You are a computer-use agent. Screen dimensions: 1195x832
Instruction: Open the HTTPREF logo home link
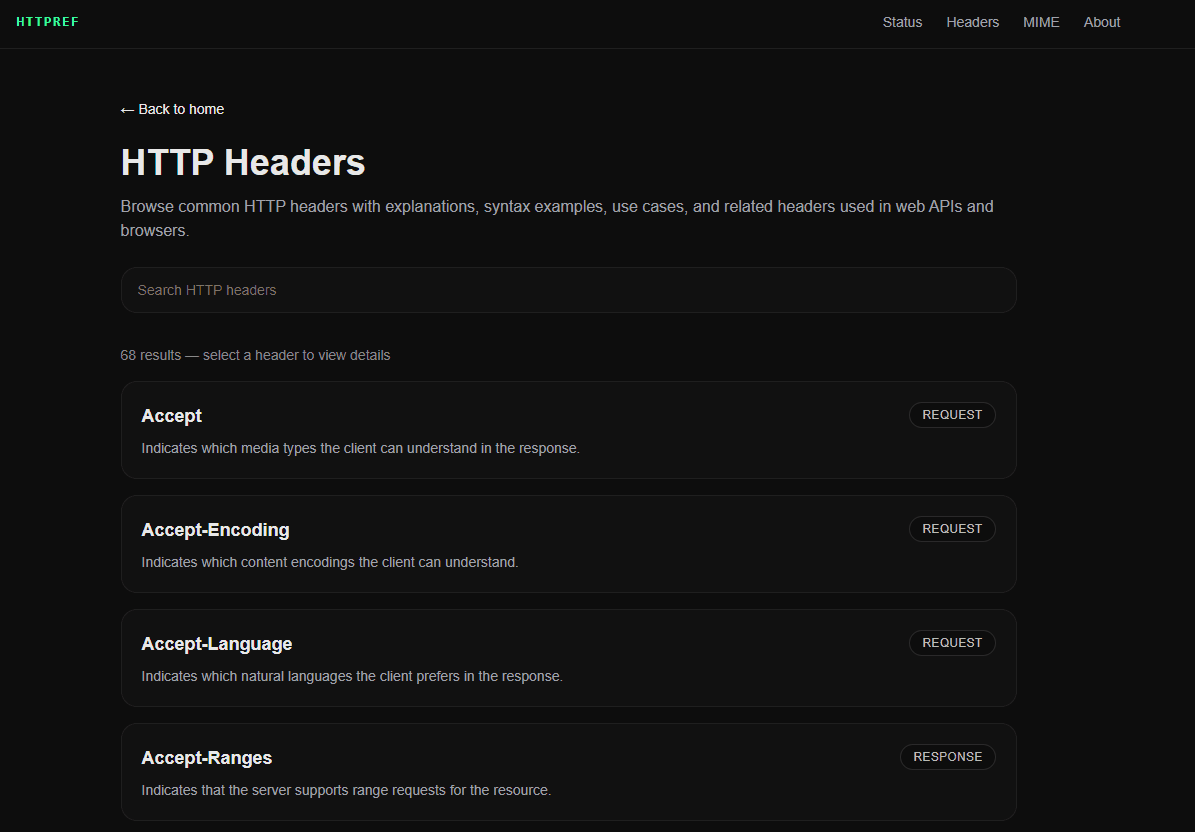[x=47, y=21]
